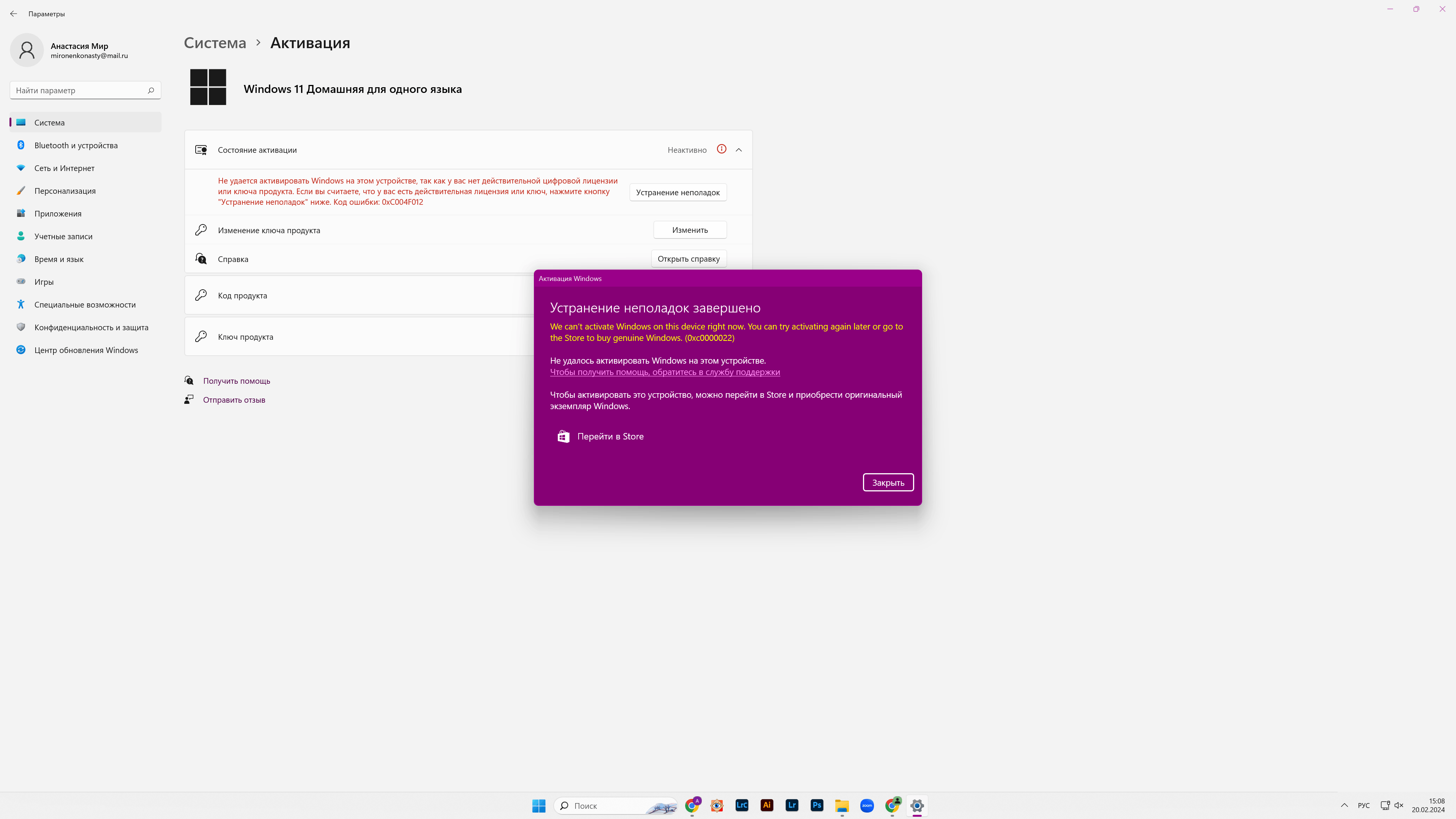Click the Получить помощь help icon
This screenshot has width=1456, height=819.
189,380
